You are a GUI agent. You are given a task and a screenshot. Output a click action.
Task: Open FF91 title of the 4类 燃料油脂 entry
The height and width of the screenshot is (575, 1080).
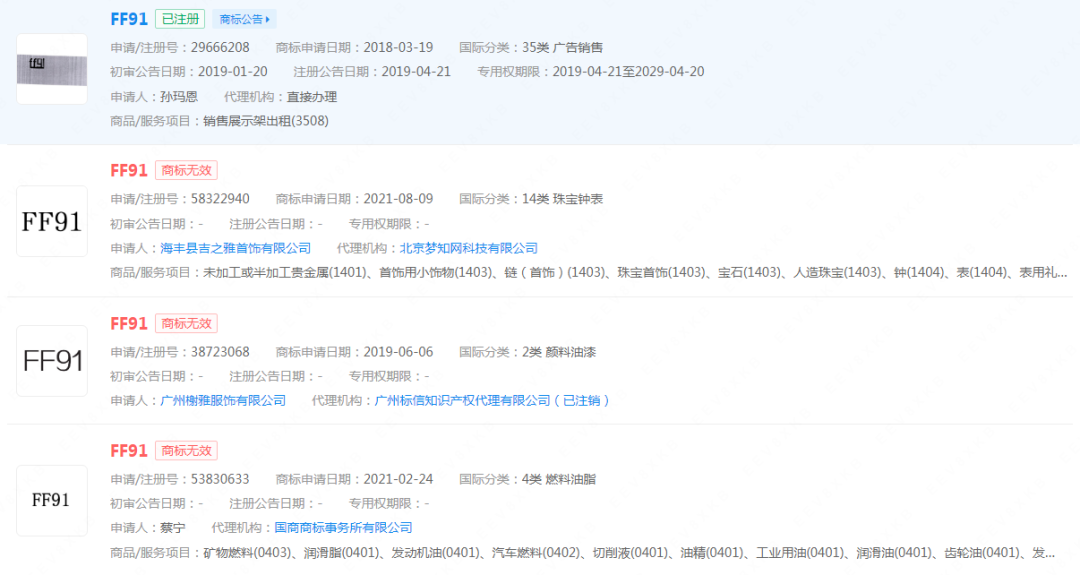[x=129, y=451]
